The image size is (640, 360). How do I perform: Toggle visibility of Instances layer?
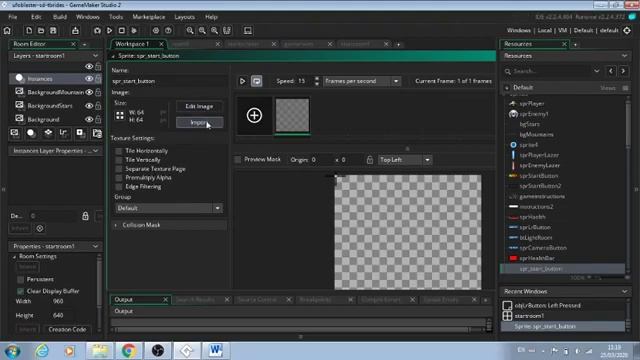click(89, 79)
